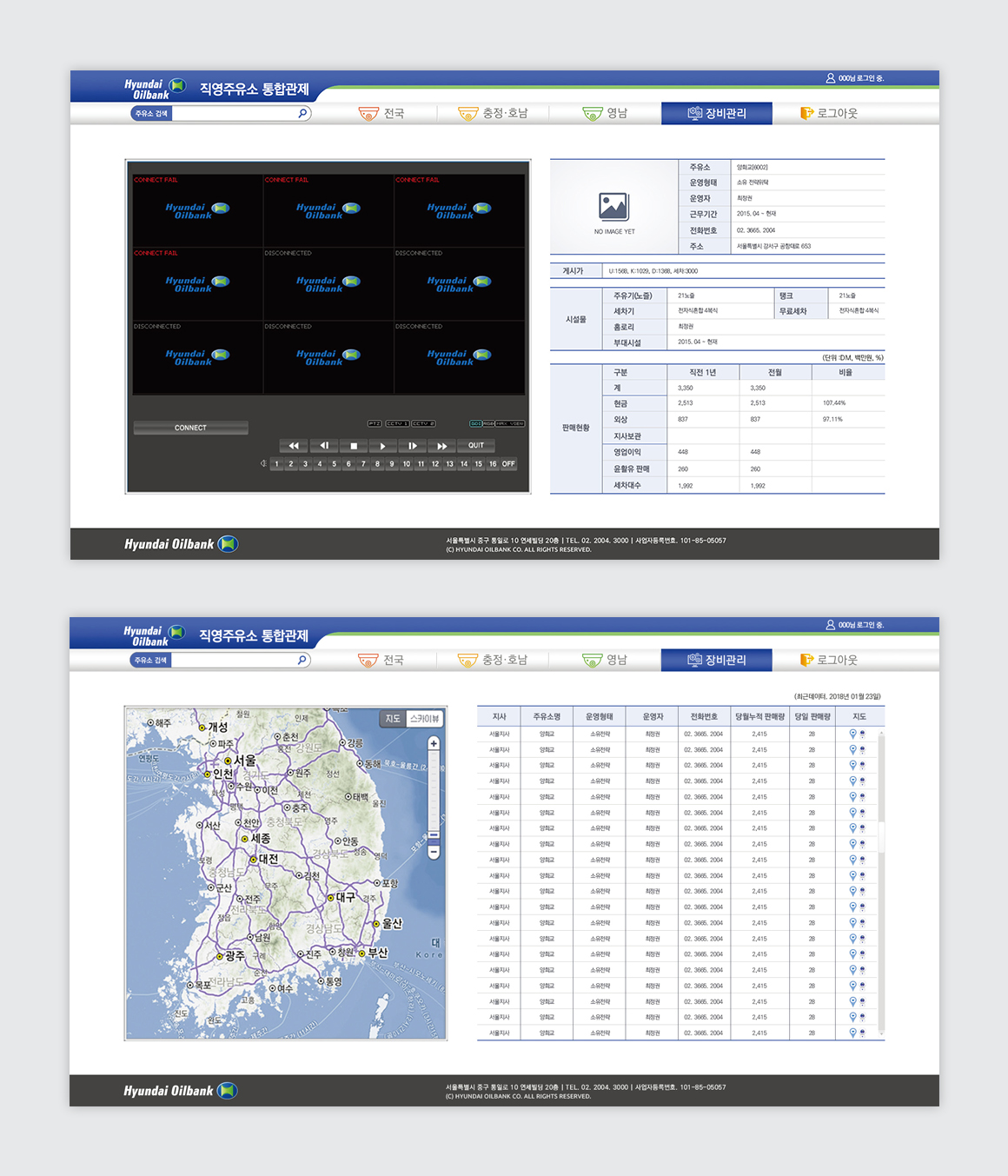Click the search magnifier icon in the lower screen
1008x1176 pixels.
pyautogui.click(x=302, y=660)
